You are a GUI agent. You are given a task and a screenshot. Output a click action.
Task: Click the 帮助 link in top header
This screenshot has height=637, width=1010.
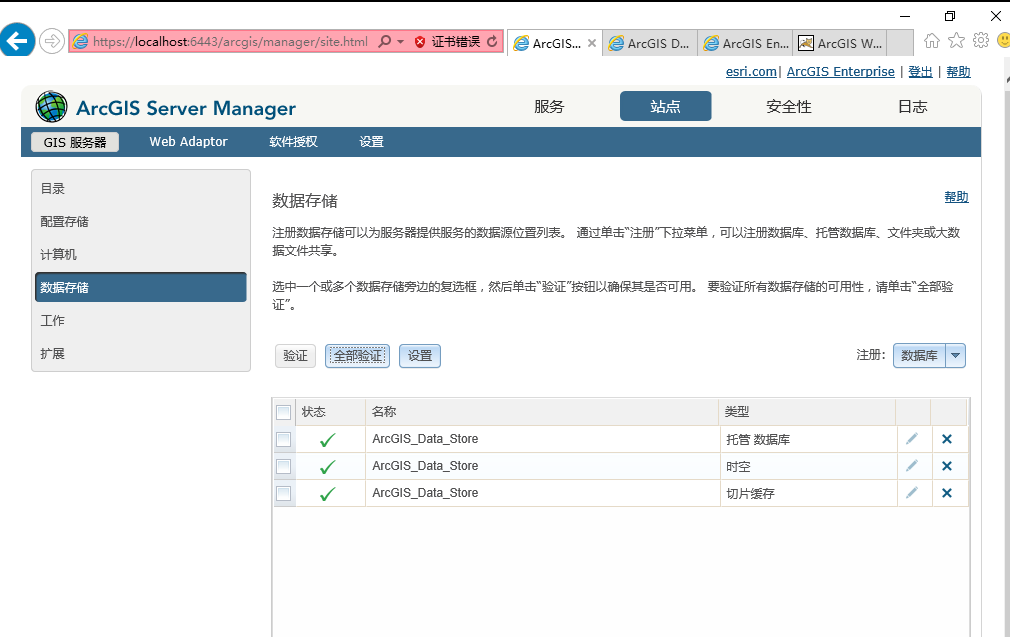[958, 71]
